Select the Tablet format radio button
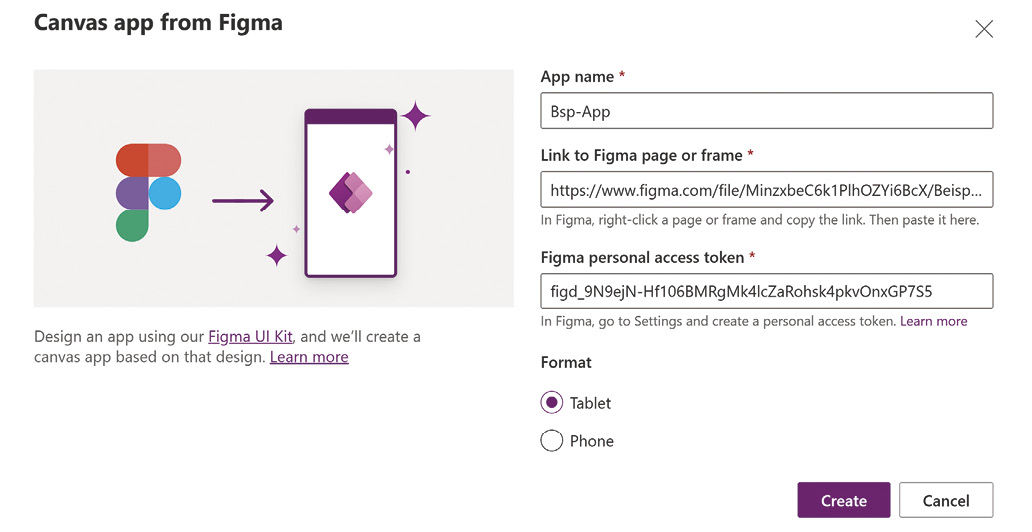The width and height of the screenshot is (1032, 532). coord(552,402)
